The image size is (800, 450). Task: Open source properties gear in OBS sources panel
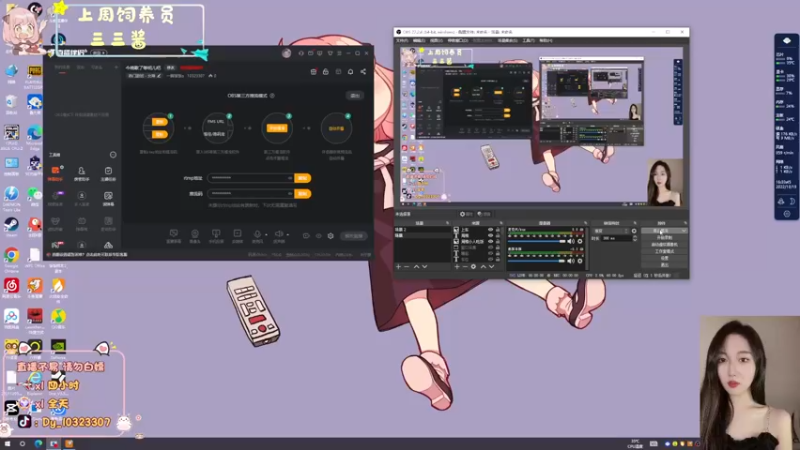pyautogui.click(x=473, y=267)
